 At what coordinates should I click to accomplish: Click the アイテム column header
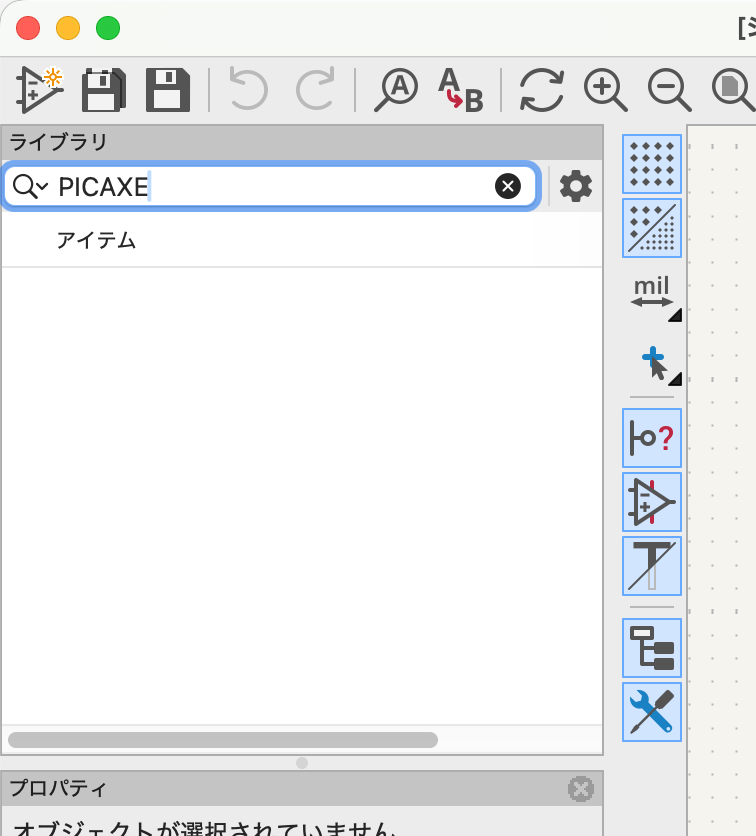[x=96, y=240]
